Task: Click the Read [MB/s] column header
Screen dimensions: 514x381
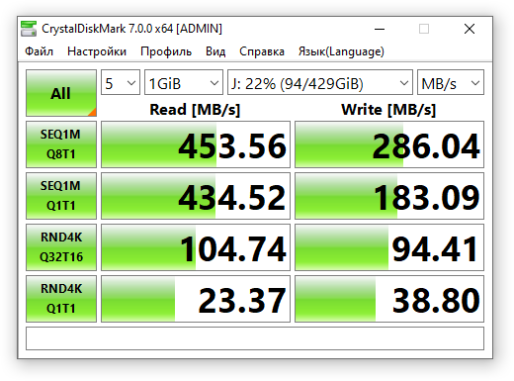Action: click(x=195, y=110)
